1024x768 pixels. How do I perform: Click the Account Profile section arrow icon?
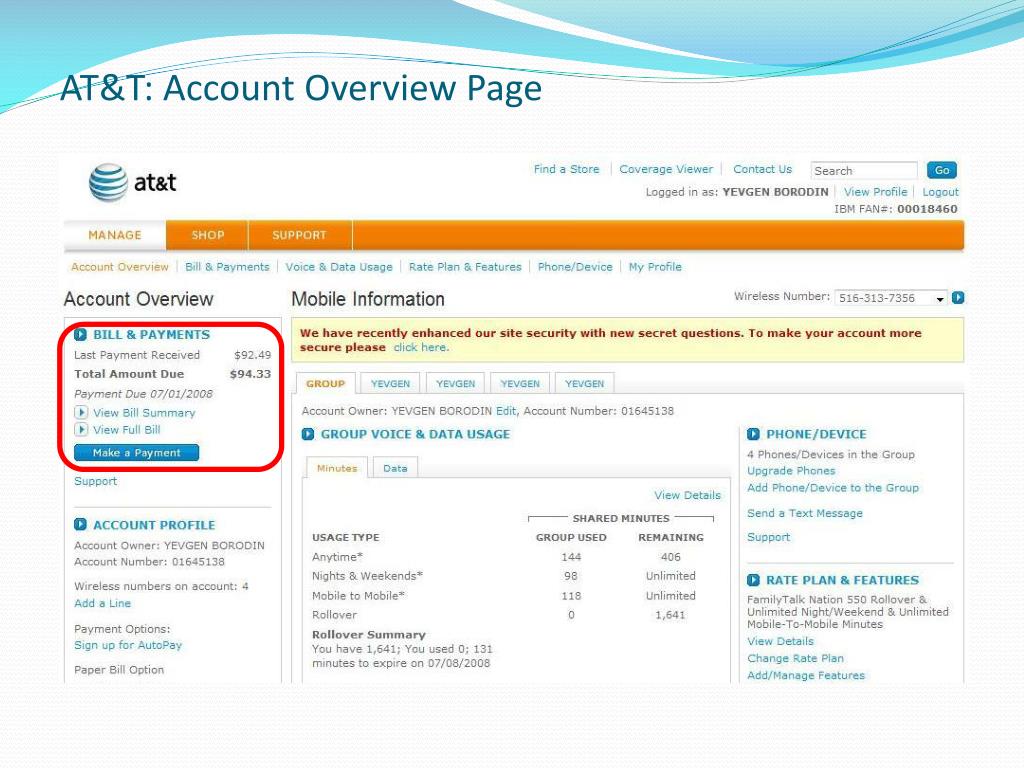tap(80, 524)
